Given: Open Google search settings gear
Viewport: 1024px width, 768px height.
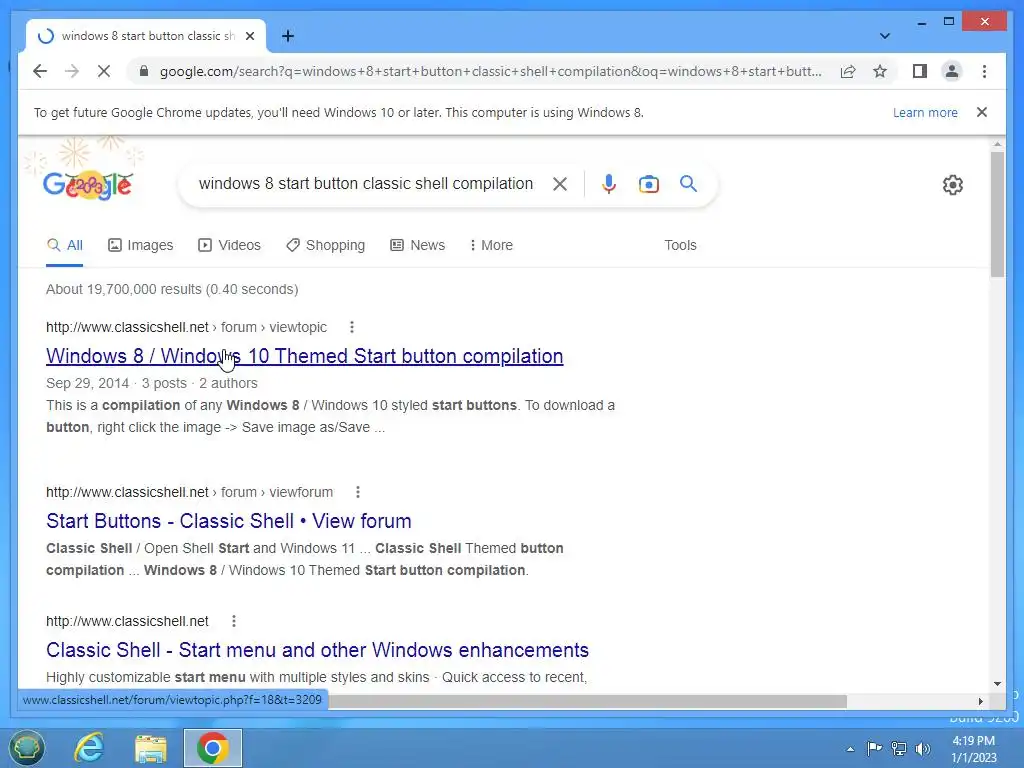Looking at the screenshot, I should [952, 185].
